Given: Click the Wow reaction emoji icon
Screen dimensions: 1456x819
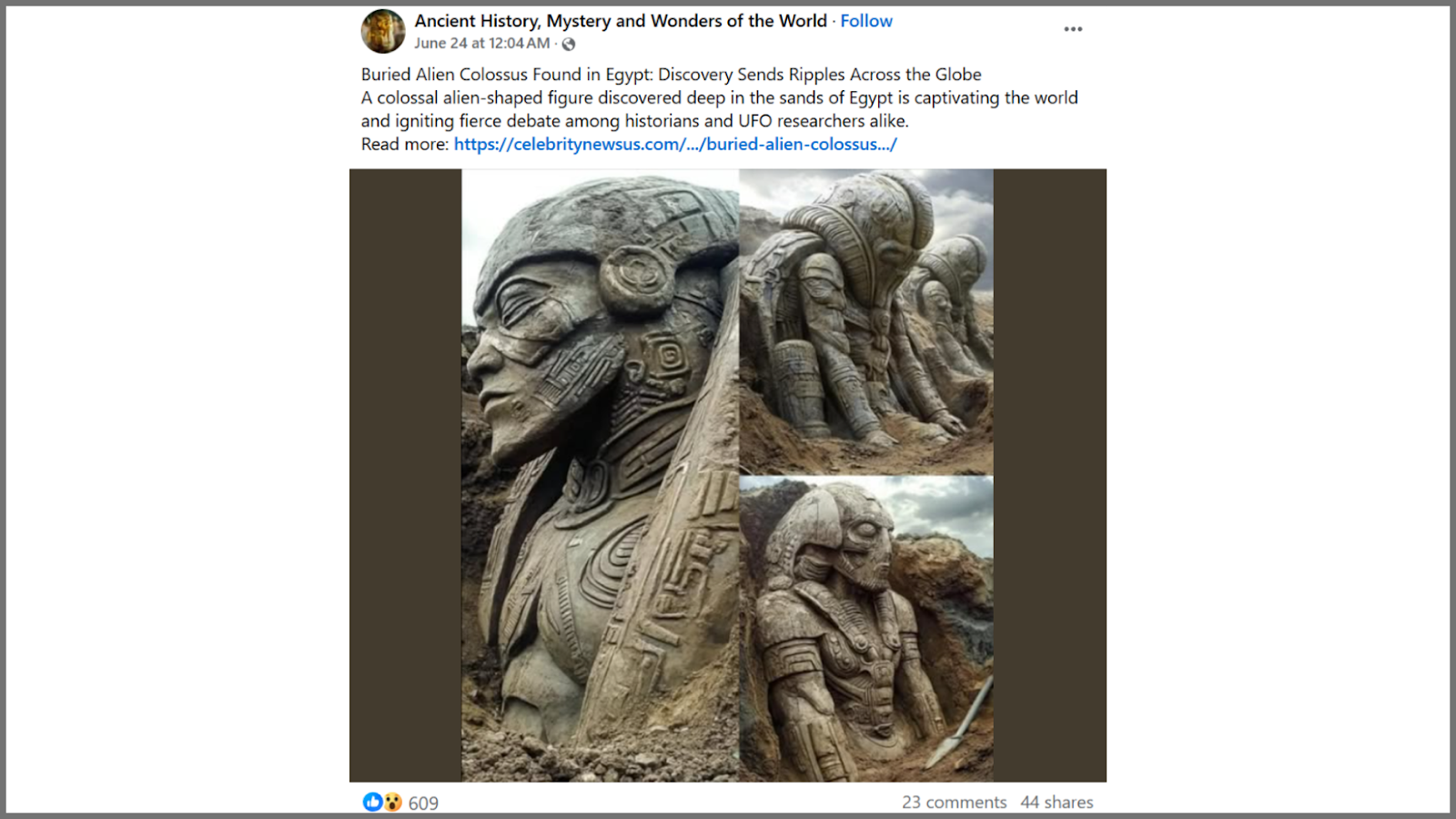Looking at the screenshot, I should pos(392,802).
